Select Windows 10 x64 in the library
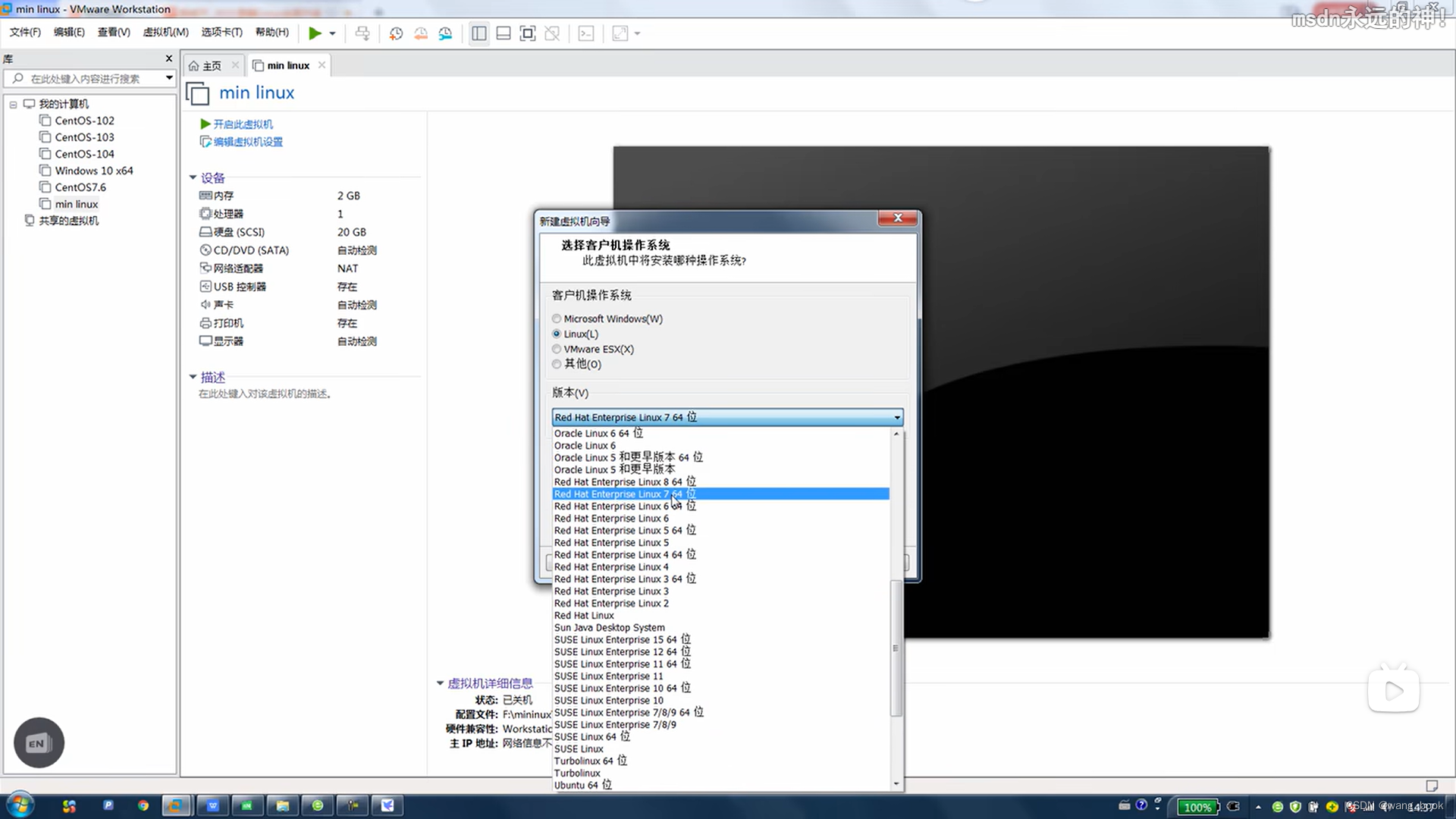Image resolution: width=1456 pixels, height=819 pixels. click(93, 171)
